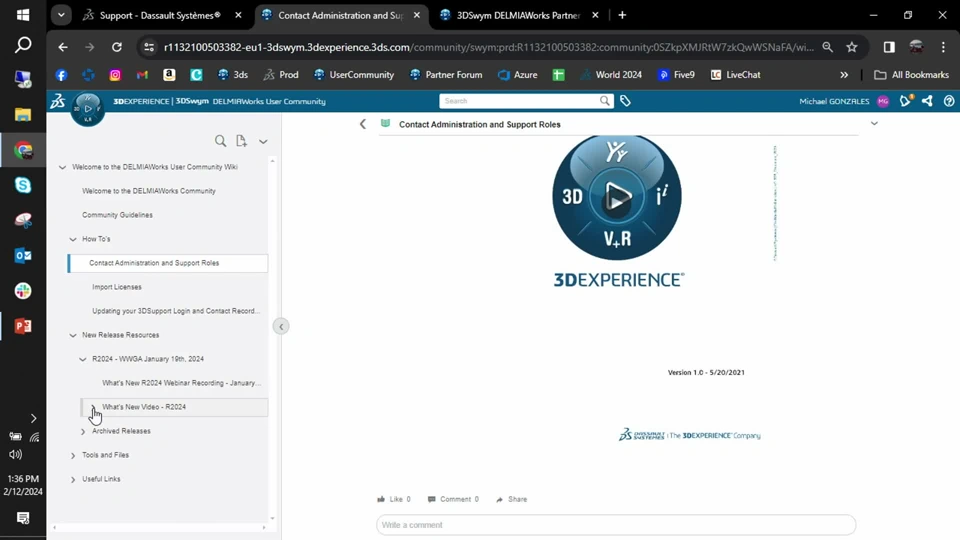This screenshot has width=960, height=540.
Task: Focus the top Search field
Action: click(x=519, y=101)
